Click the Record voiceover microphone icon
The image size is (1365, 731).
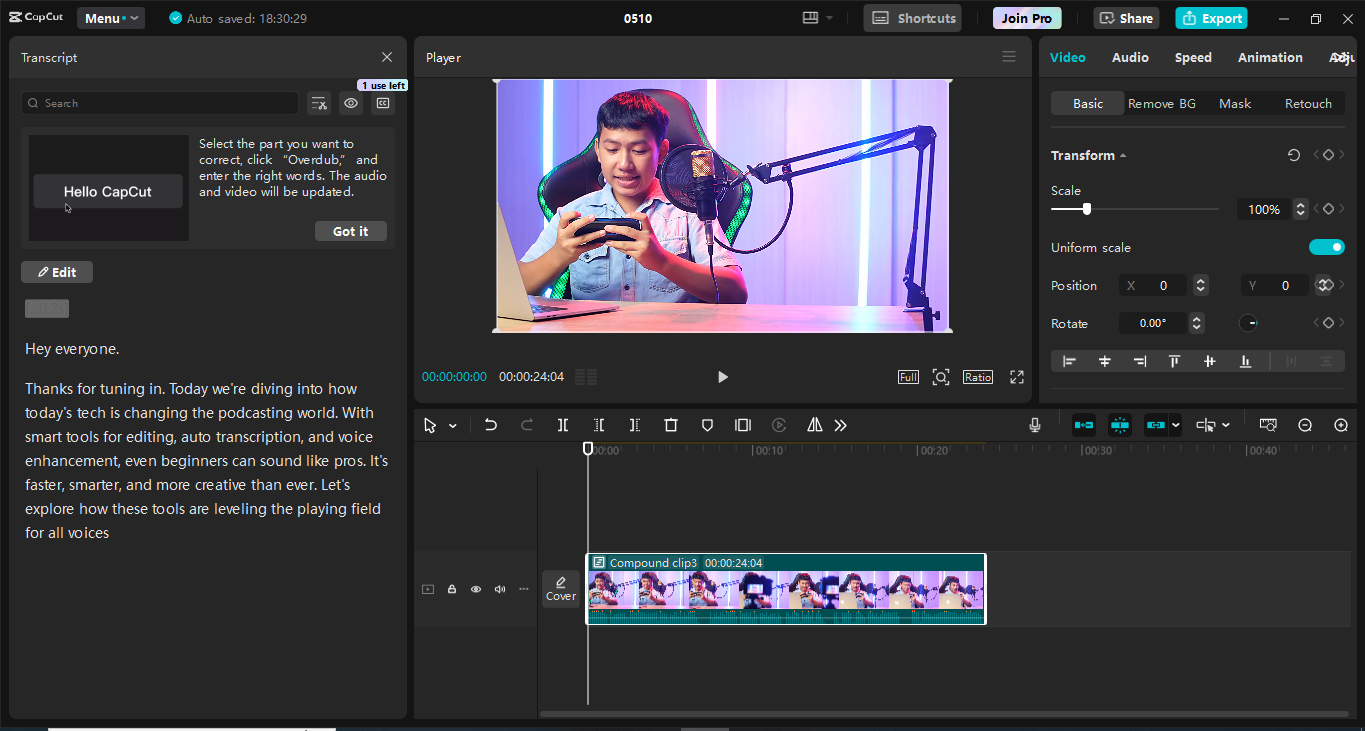1035,425
